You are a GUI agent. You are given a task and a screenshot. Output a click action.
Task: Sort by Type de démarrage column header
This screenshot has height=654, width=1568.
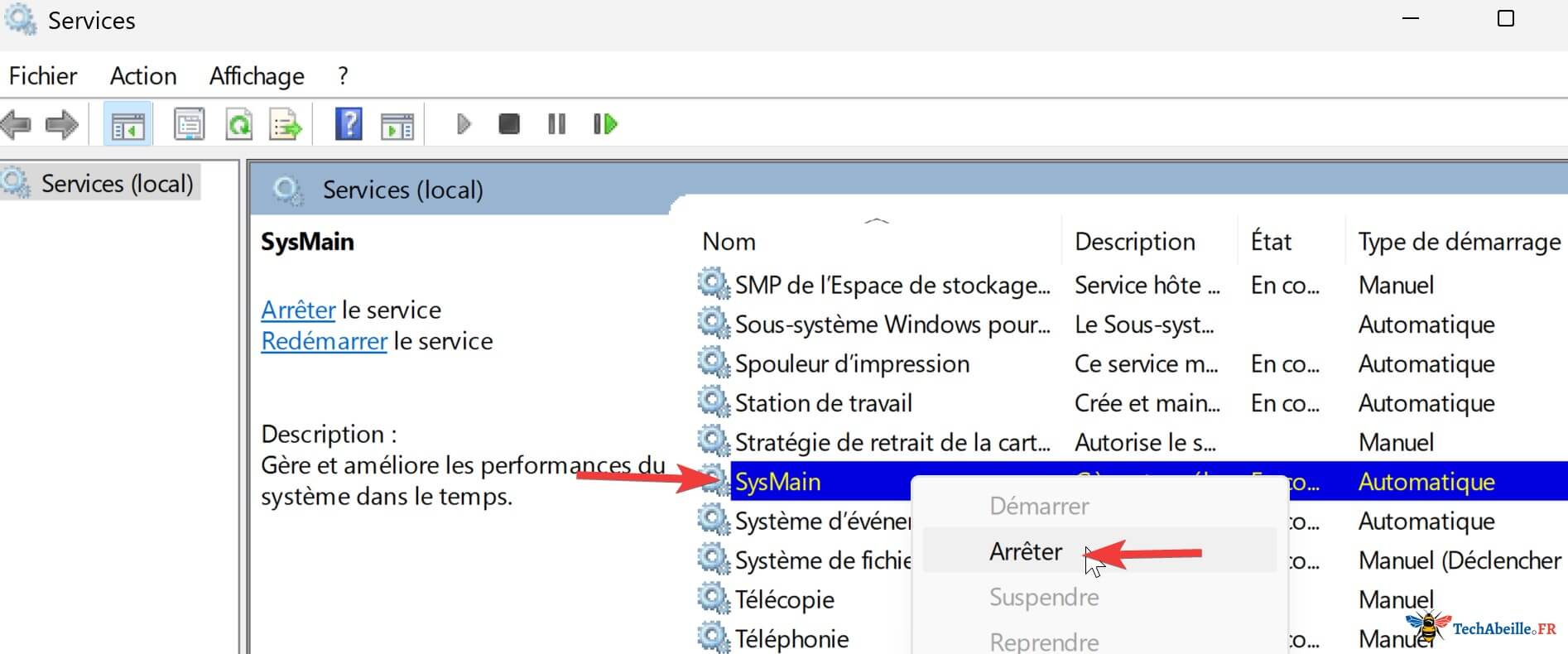pos(1459,242)
